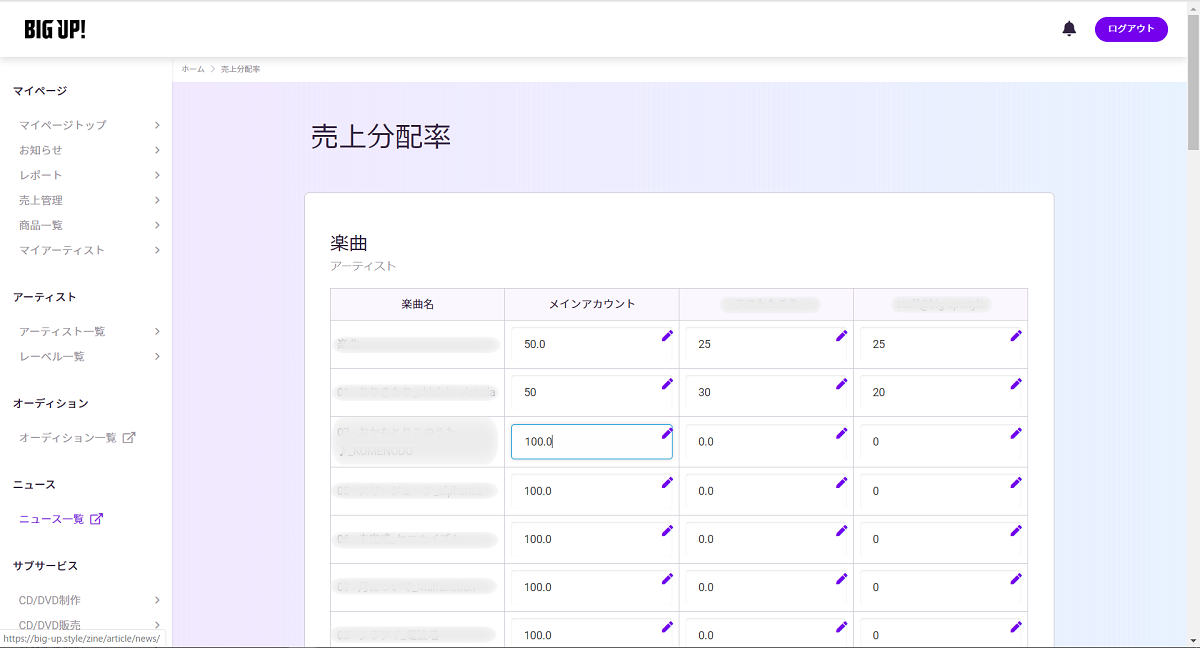This screenshot has height=648, width=1200.
Task: Click pencil icon in the focused 100.0 field
Action: point(667,433)
